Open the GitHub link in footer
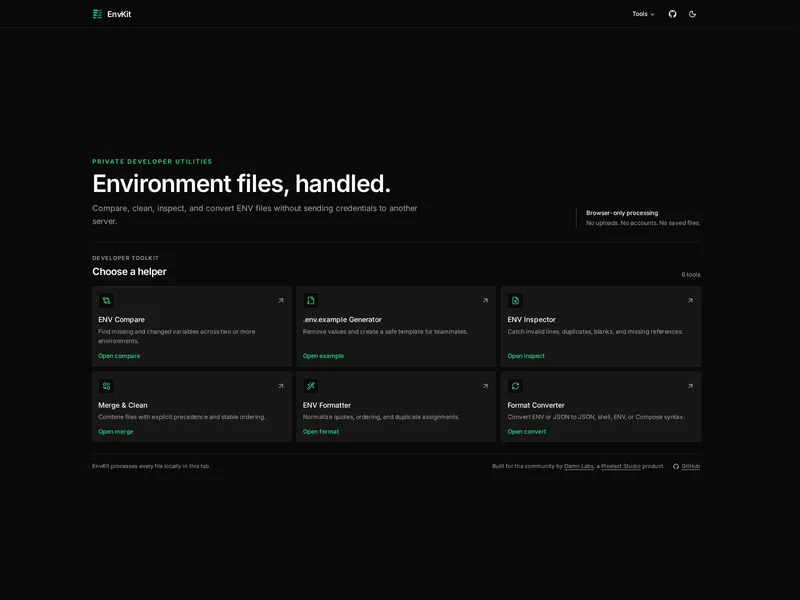The height and width of the screenshot is (600, 800). pos(691,466)
